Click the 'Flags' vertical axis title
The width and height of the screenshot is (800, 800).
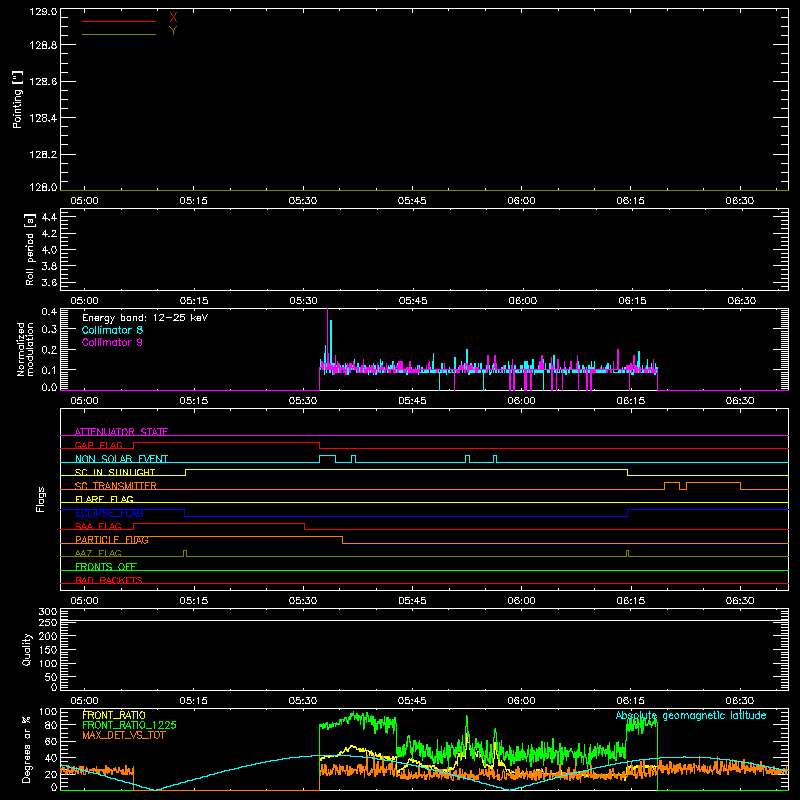click(x=40, y=499)
